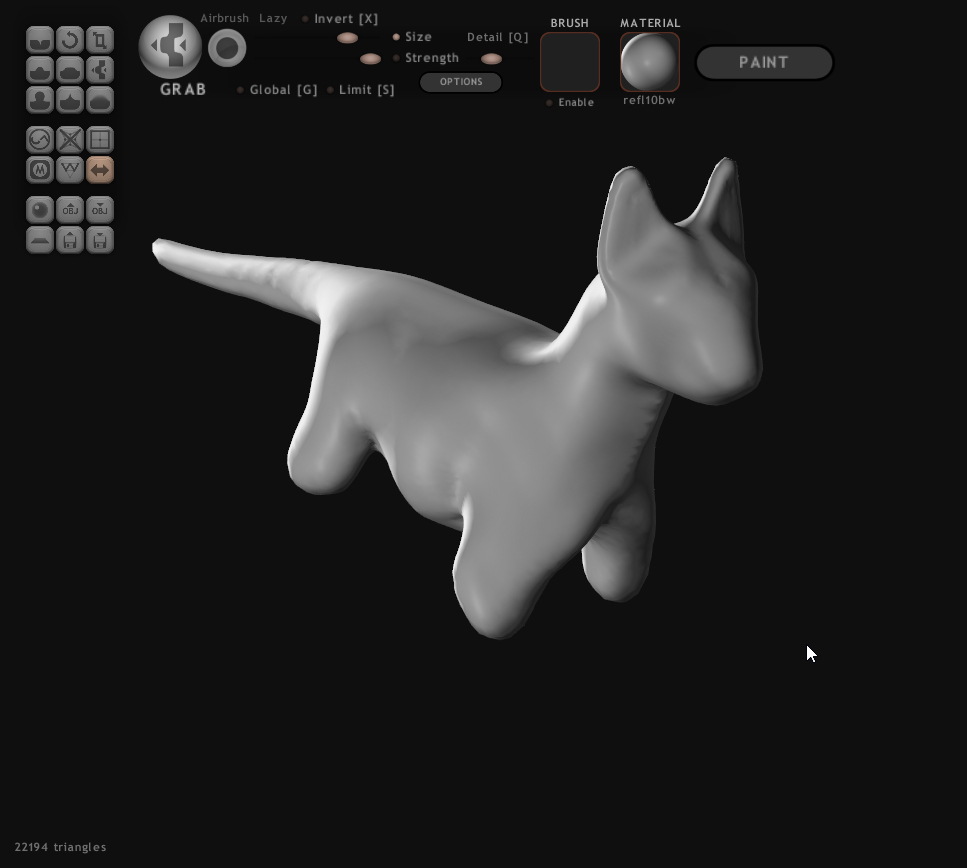The width and height of the screenshot is (967, 868).
Task: Select the Pinch brush tool
Action: 70,100
